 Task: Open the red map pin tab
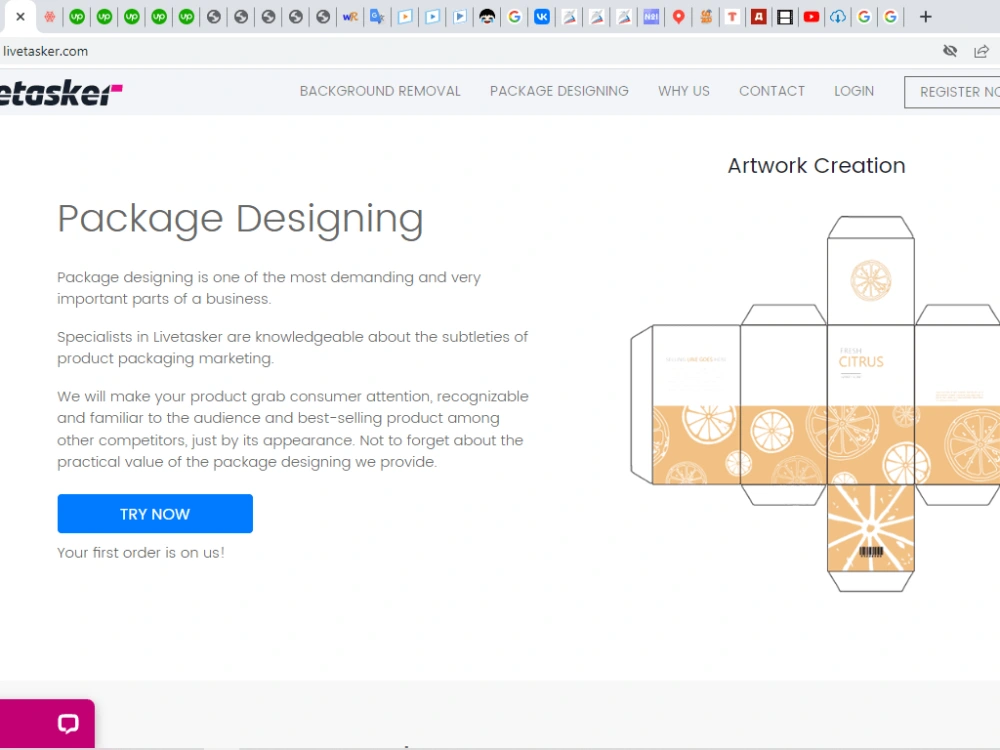[x=679, y=17]
